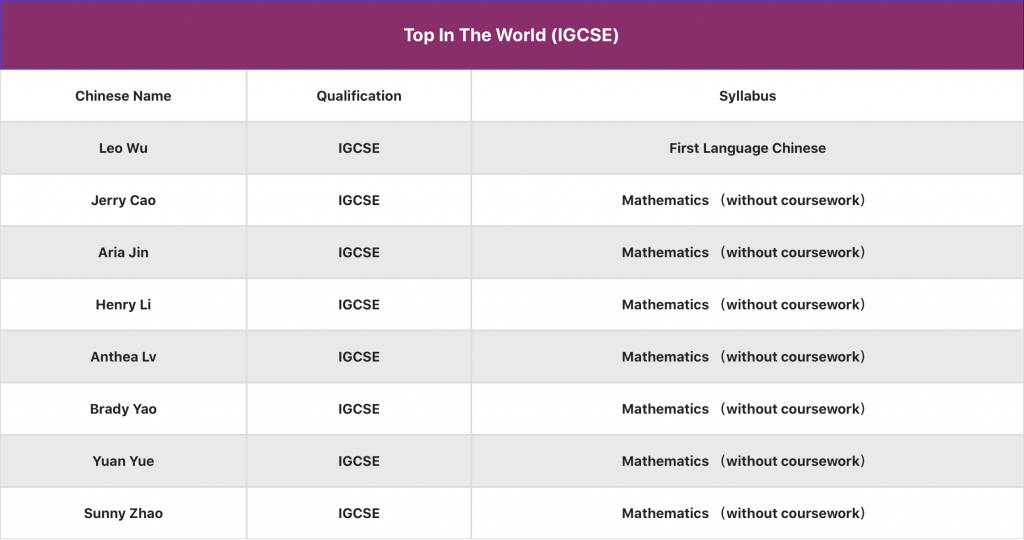Image resolution: width=1024 pixels, height=540 pixels.
Task: Click the 'Syllabus' column header
Action: (x=747, y=96)
